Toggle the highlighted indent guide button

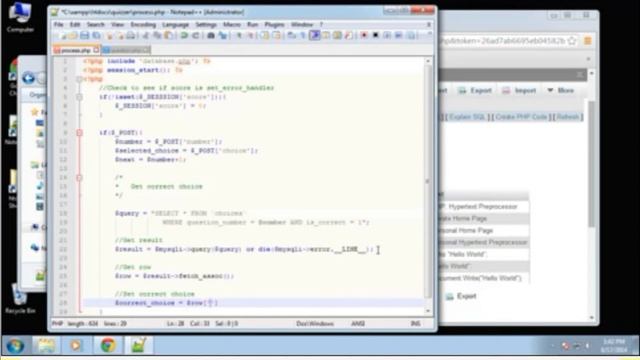[x=315, y=36]
